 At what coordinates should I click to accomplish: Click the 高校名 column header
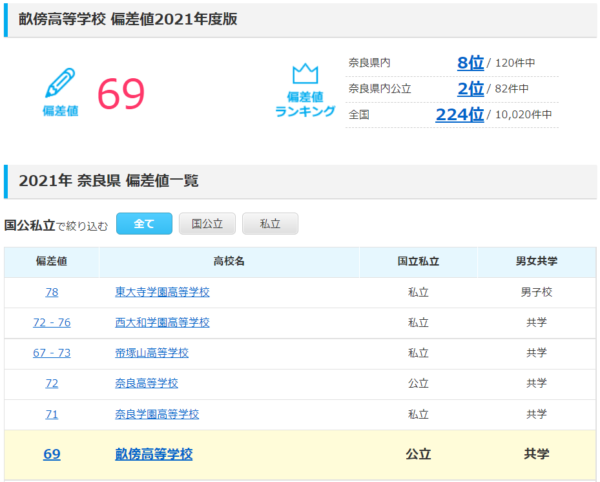pos(229,261)
